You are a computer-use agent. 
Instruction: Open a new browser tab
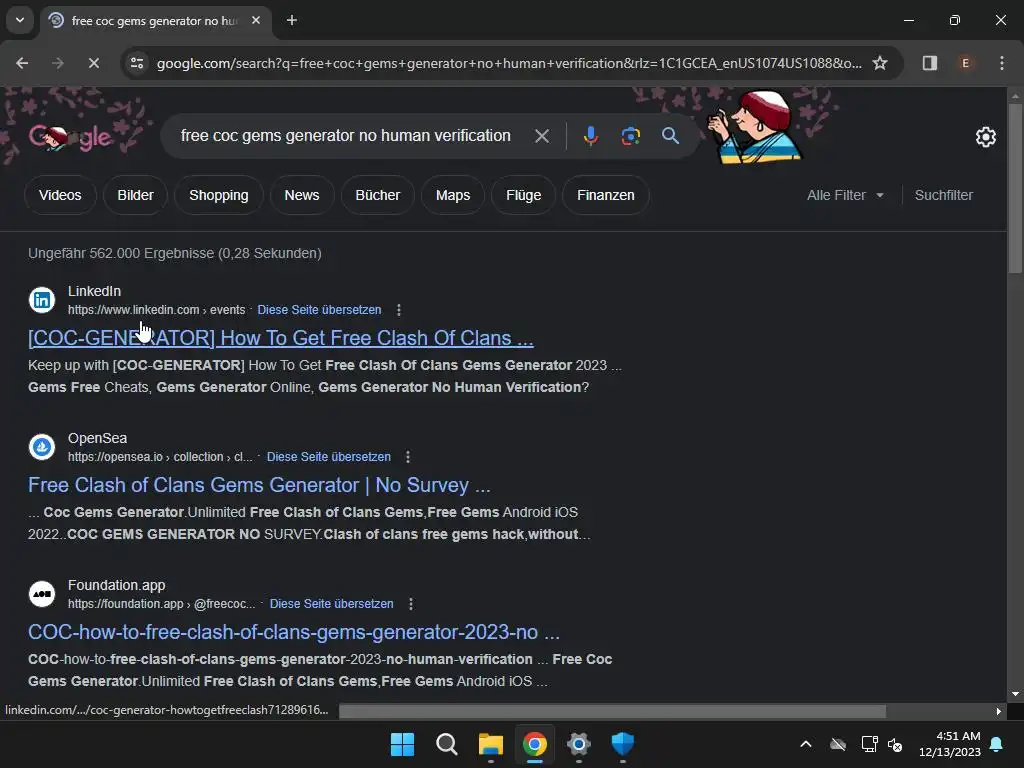(292, 20)
